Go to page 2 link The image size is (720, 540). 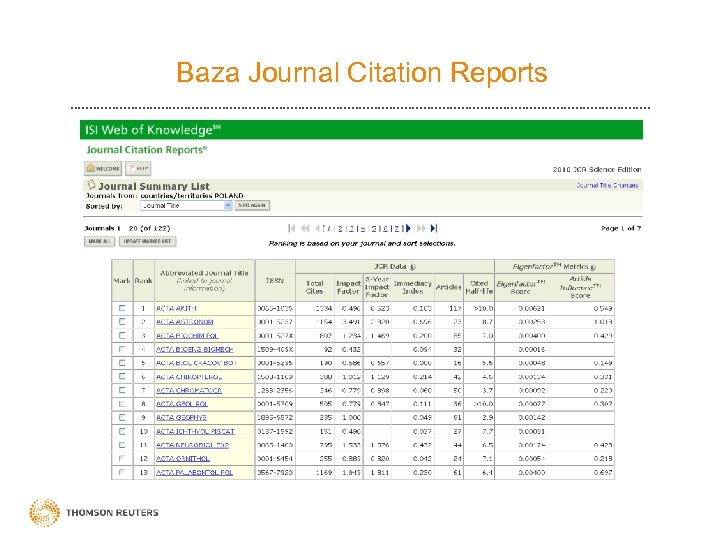[340, 228]
